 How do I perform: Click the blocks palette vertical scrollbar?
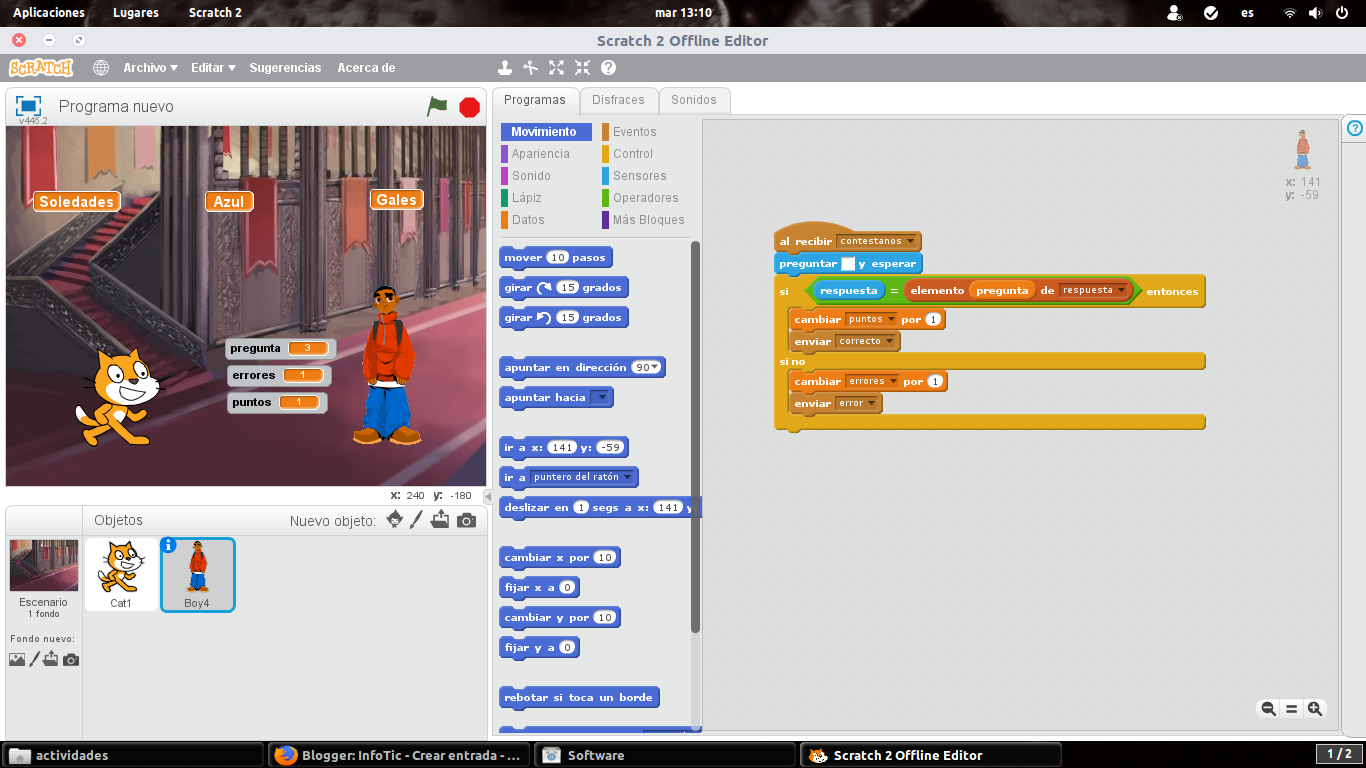click(x=696, y=437)
